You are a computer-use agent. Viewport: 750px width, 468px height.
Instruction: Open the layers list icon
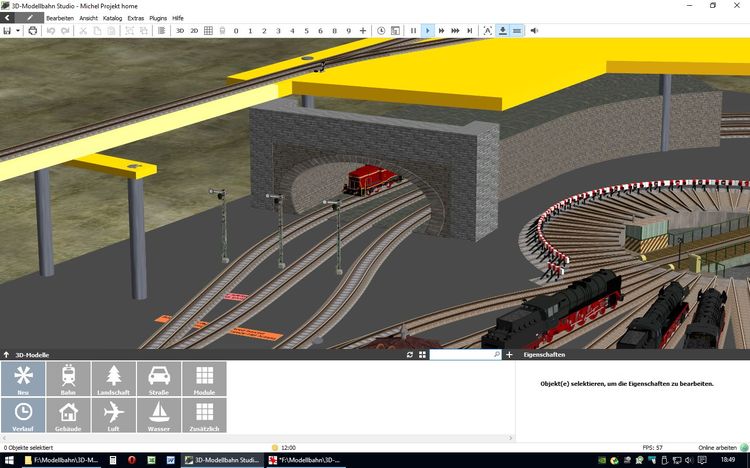pyautogui.click(x=162, y=31)
